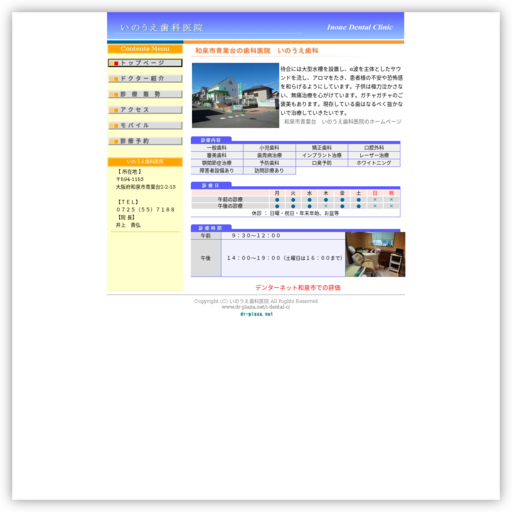Click the phone number 0725 (55) 7188
This screenshot has height=512, width=512.
[145, 210]
